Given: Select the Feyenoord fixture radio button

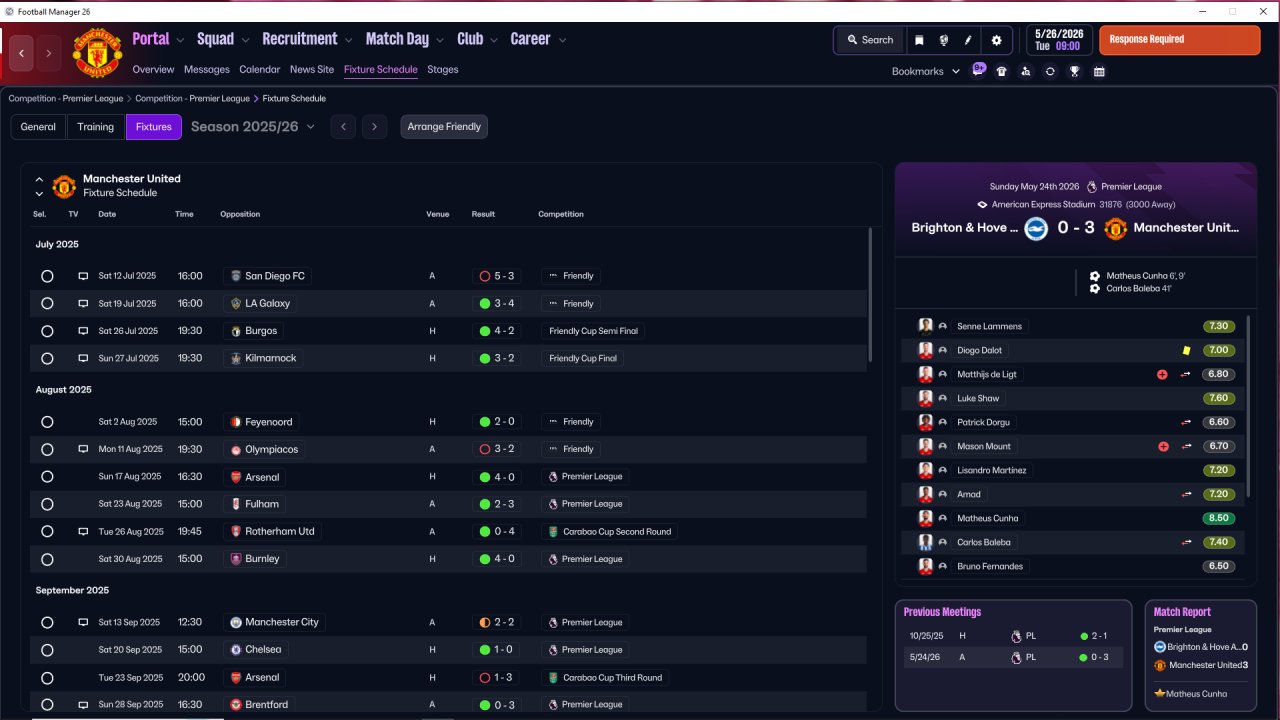Looking at the screenshot, I should 47,422.
